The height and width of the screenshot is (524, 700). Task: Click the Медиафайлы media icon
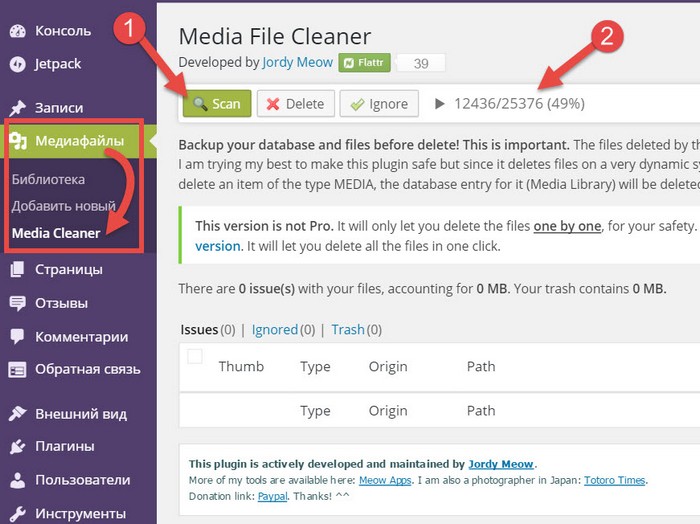click(x=18, y=141)
